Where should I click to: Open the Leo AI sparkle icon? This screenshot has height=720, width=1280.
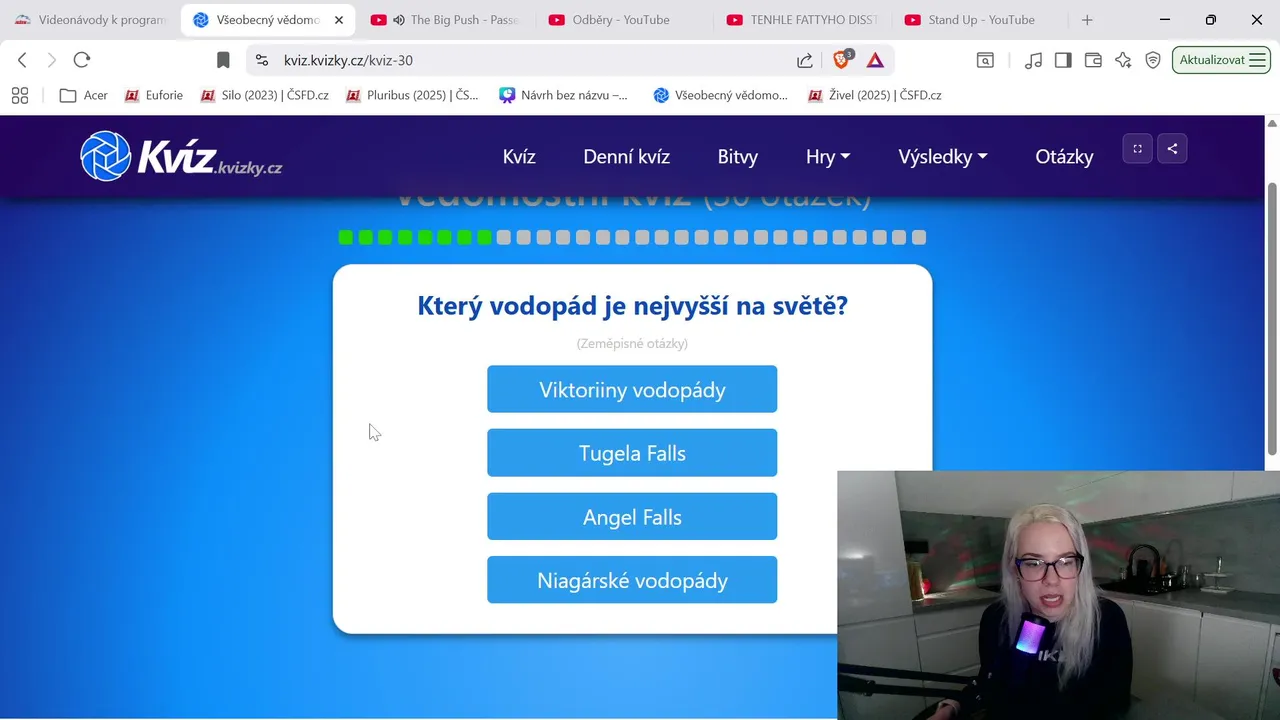(1123, 60)
